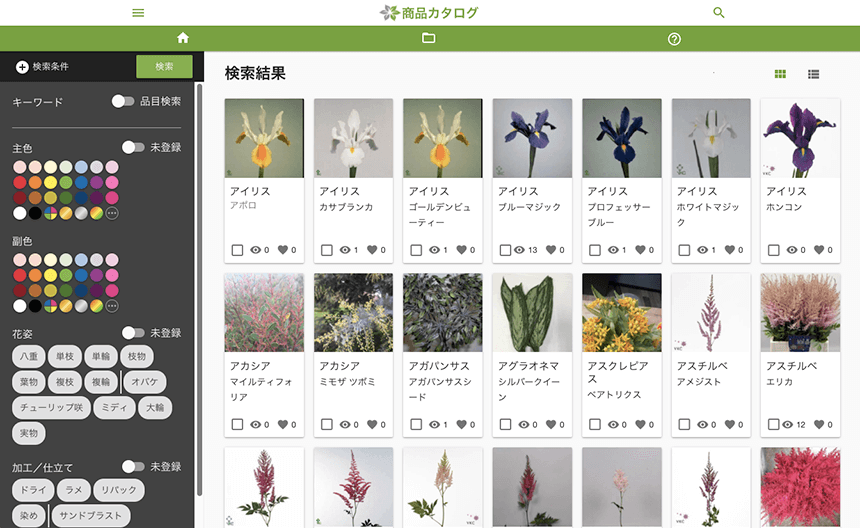Go to the home icon tab
The image size is (860, 528).
183,38
